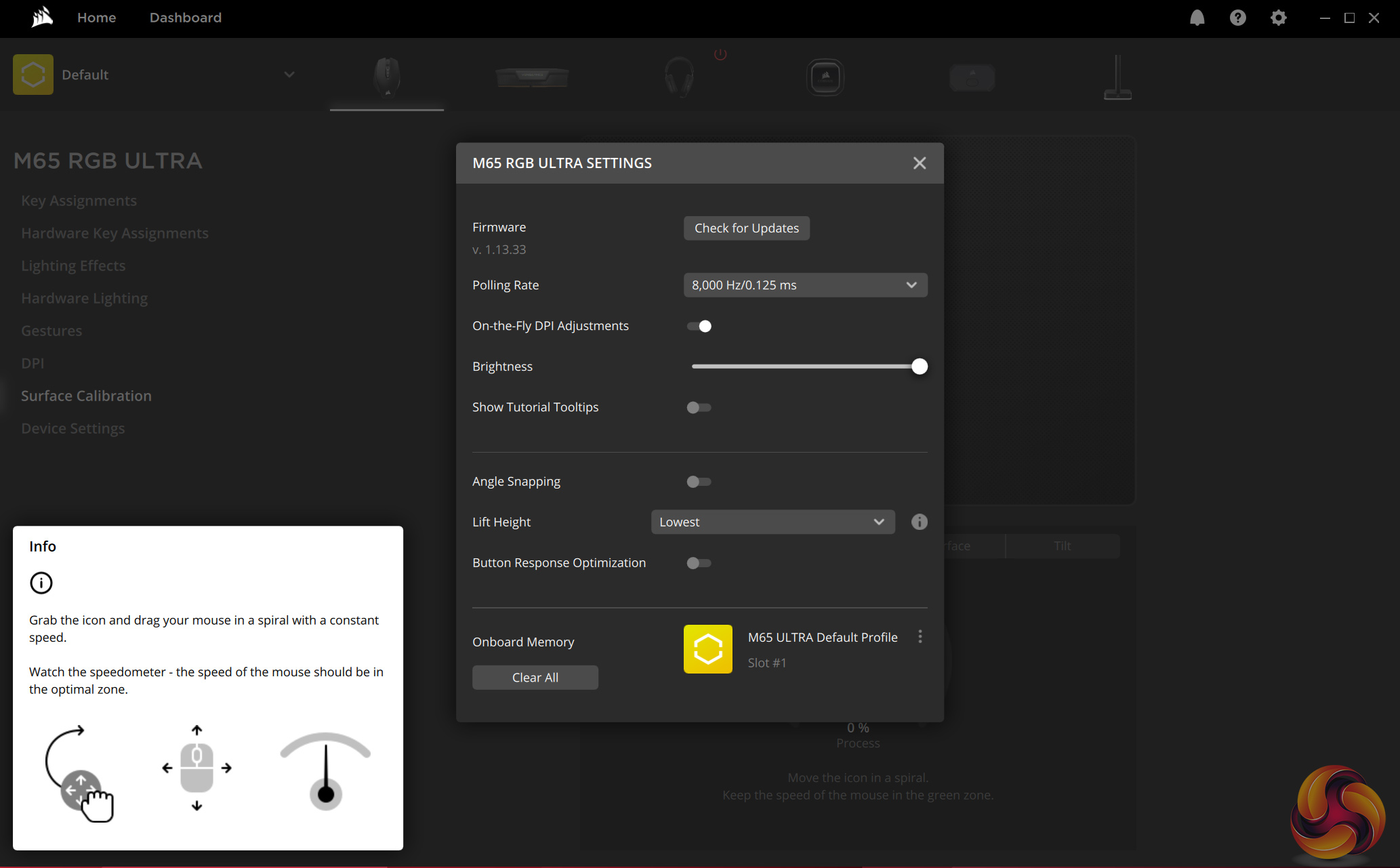Go to the Dashboard tab
The width and height of the screenshot is (1400, 868).
pos(185,18)
